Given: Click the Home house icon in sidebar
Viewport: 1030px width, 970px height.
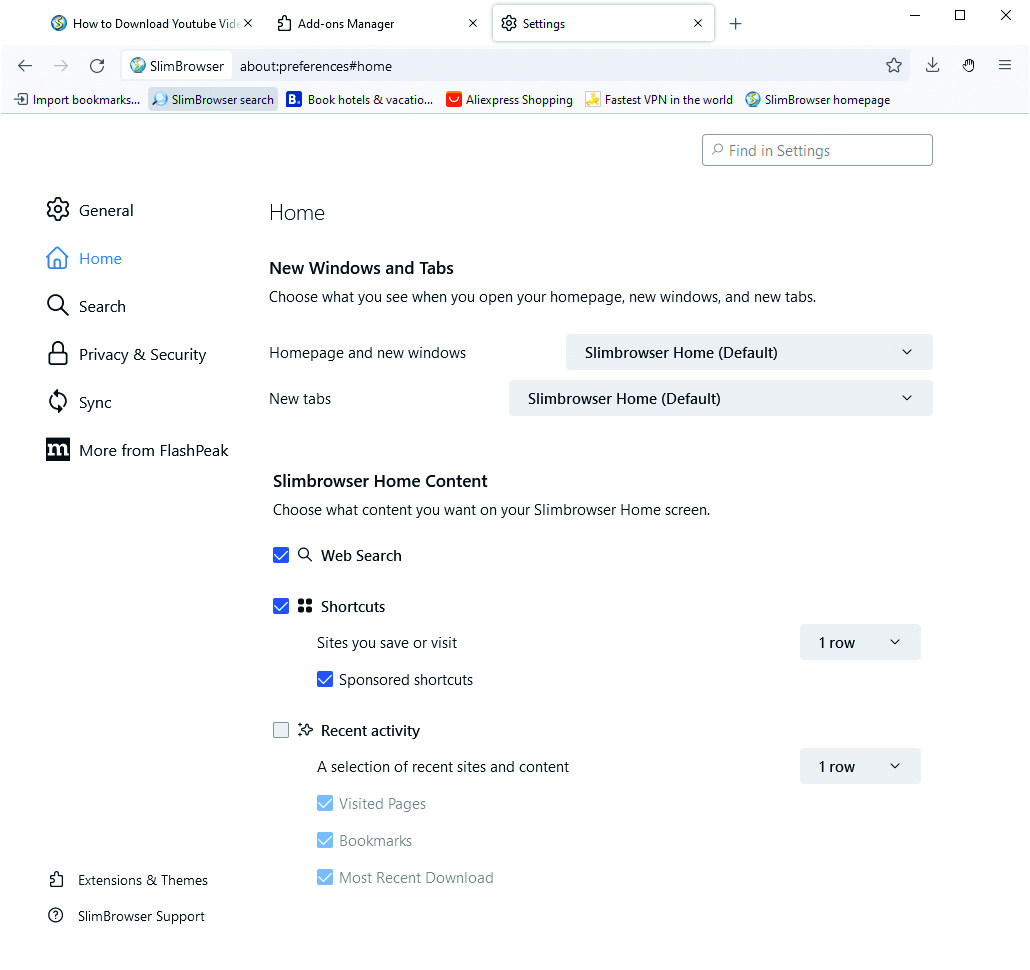Looking at the screenshot, I should point(57,258).
